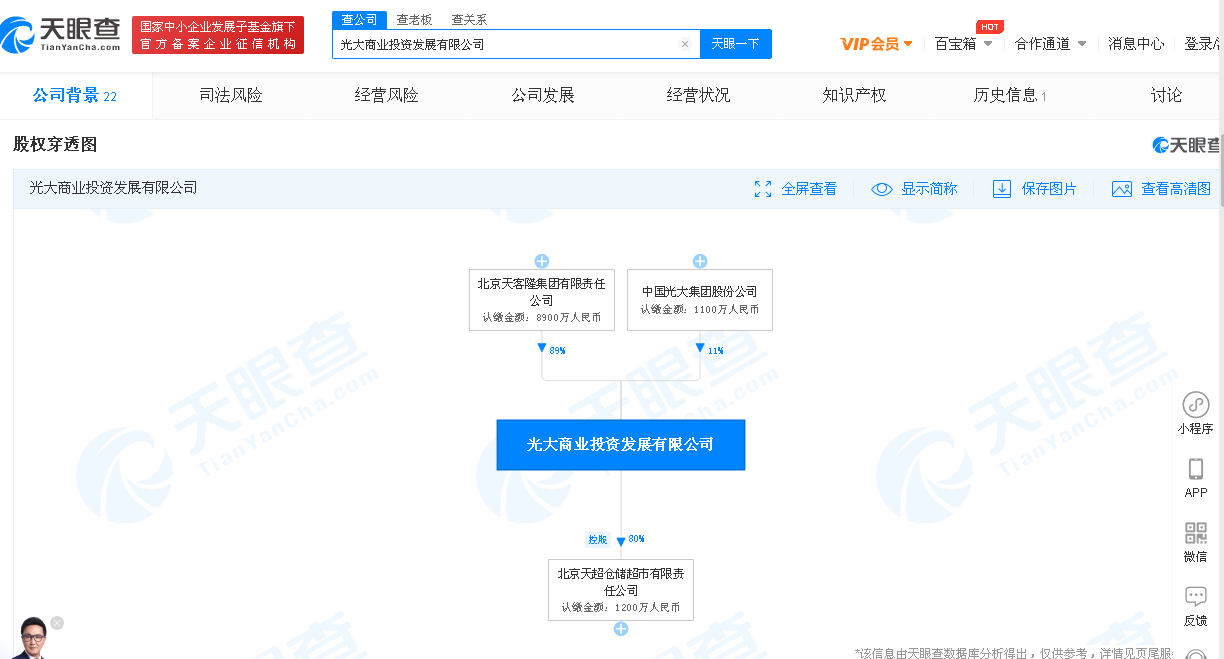Select the 查公司 search tab
The width and height of the screenshot is (1224, 659).
pos(359,19)
